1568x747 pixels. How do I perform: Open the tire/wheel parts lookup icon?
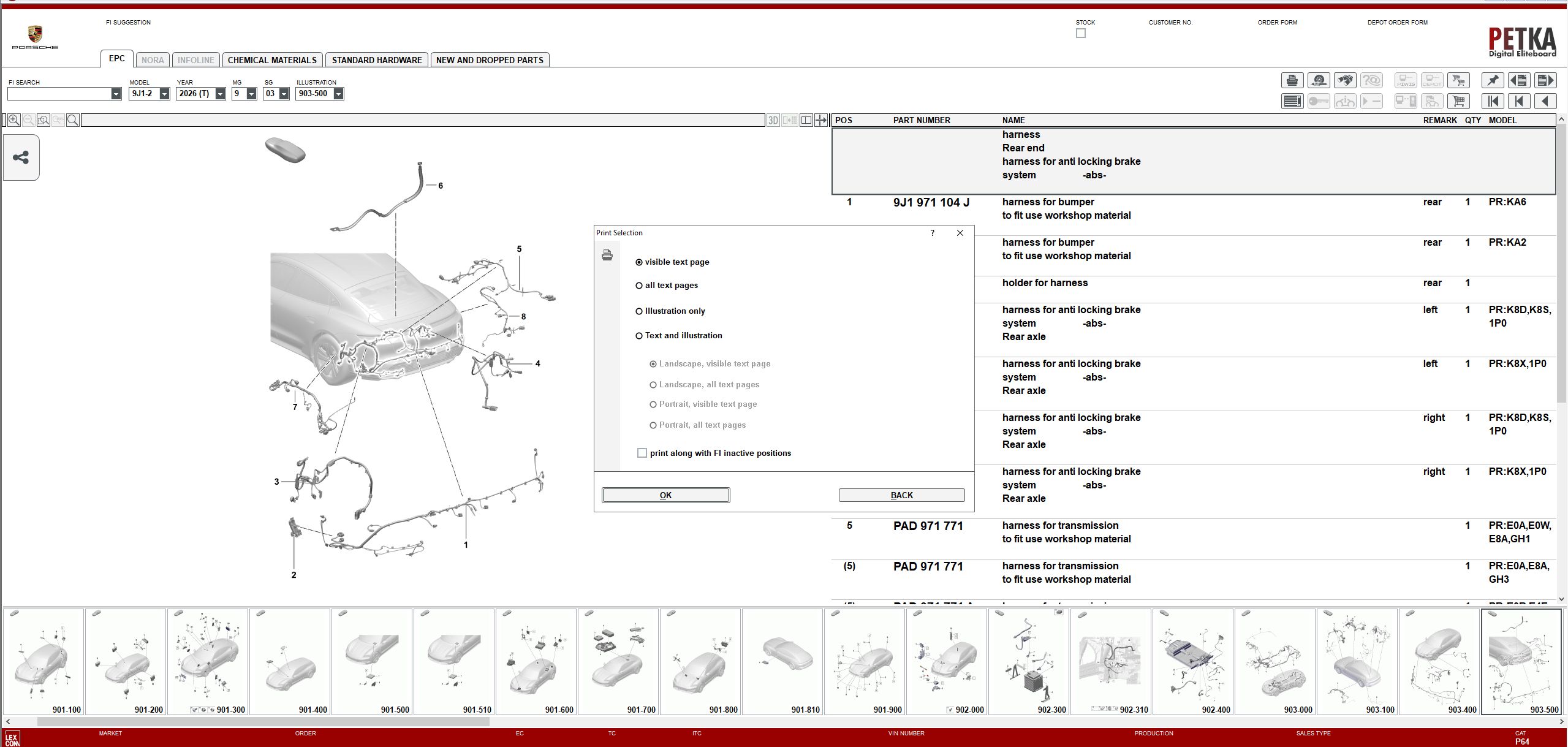1319,80
